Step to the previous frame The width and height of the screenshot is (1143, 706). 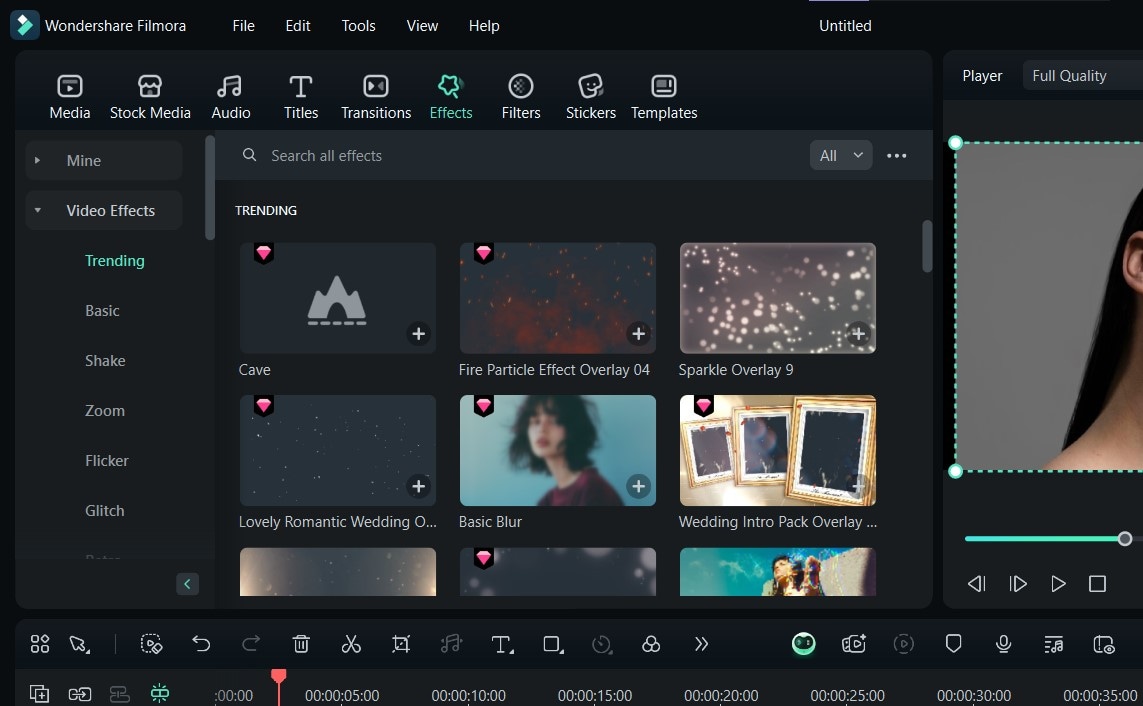click(x=977, y=584)
